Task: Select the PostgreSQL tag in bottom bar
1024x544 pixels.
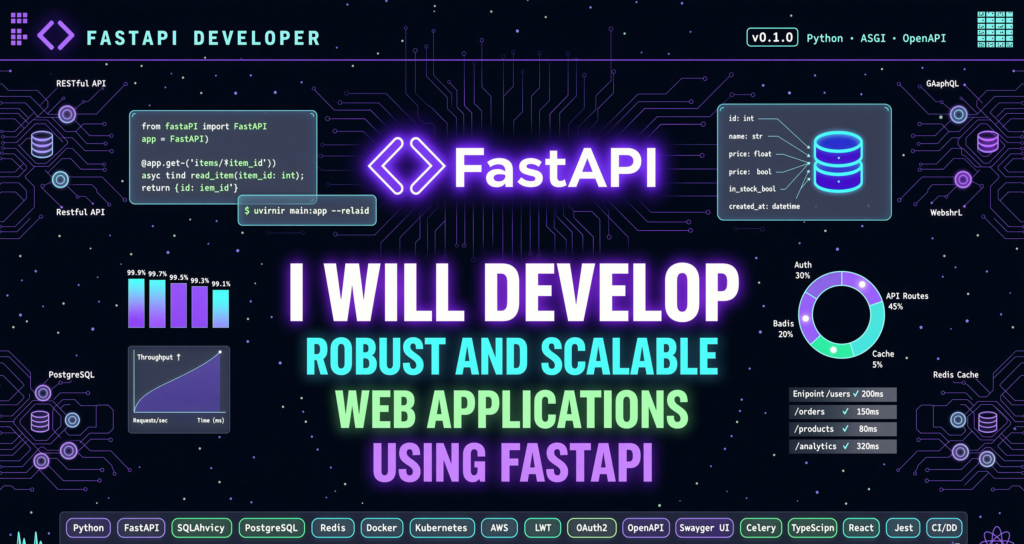Action: (272, 528)
